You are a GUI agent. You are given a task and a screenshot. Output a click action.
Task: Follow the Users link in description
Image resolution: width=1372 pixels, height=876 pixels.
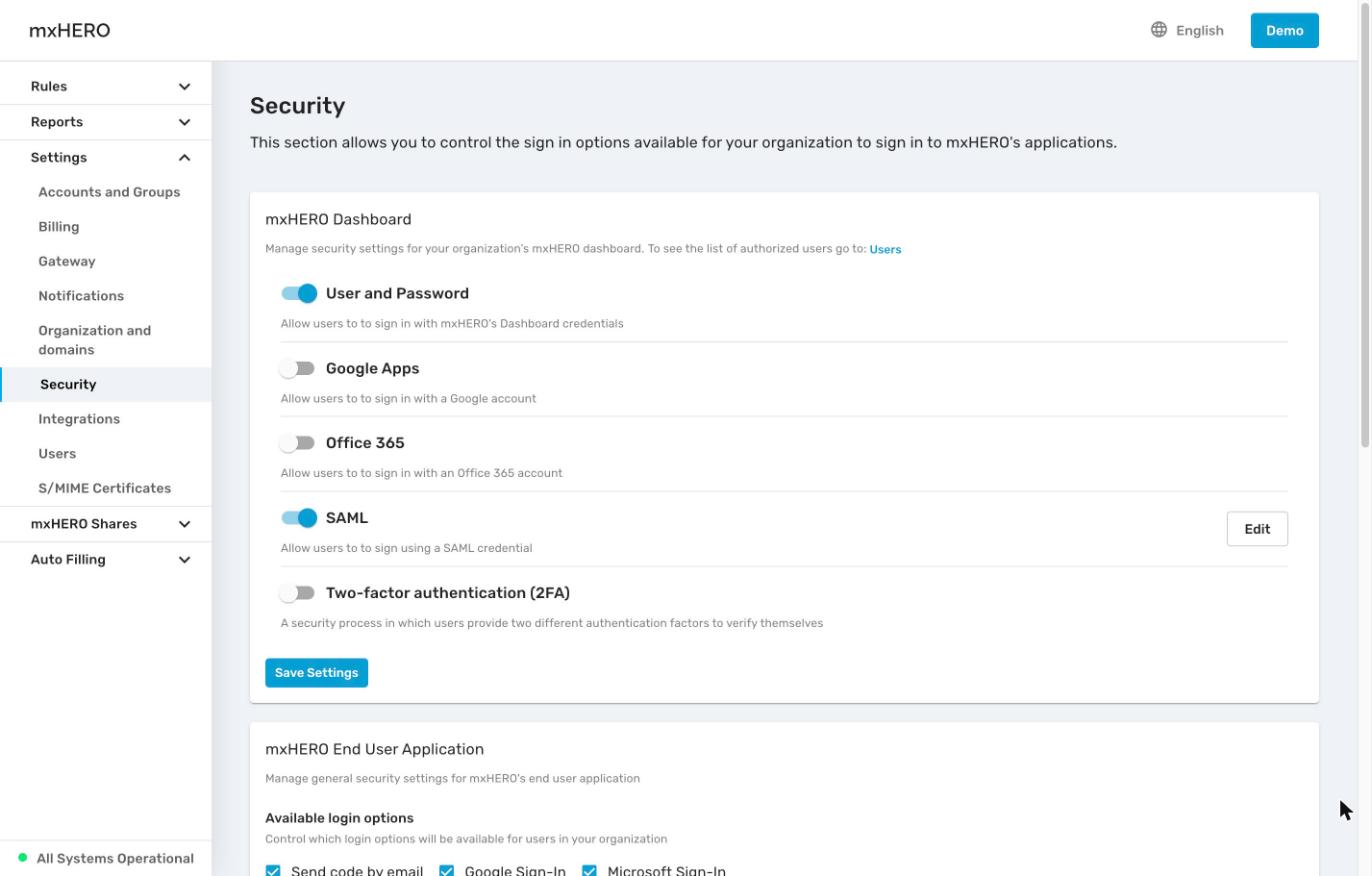tap(885, 249)
